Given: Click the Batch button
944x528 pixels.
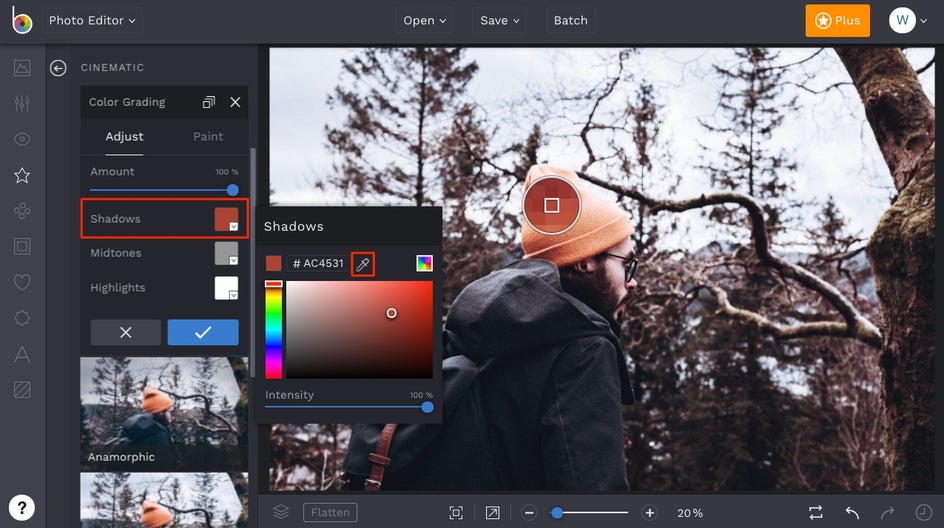Looking at the screenshot, I should [570, 20].
